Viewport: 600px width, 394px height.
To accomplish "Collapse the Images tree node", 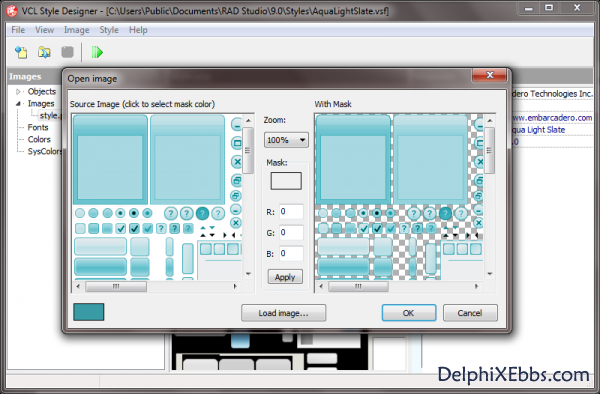I will pyautogui.click(x=18, y=104).
